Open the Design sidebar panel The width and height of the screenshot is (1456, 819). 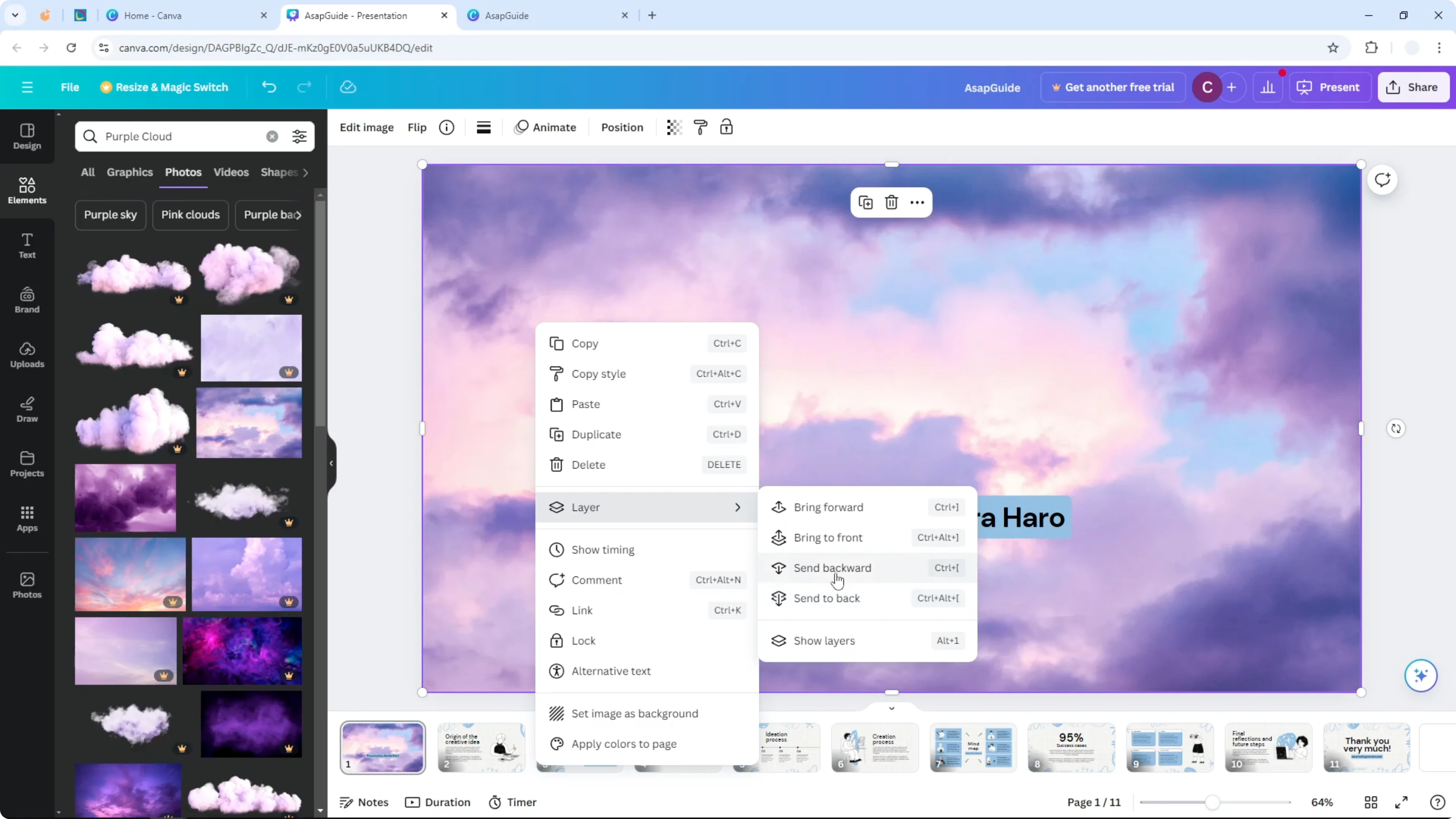[27, 137]
